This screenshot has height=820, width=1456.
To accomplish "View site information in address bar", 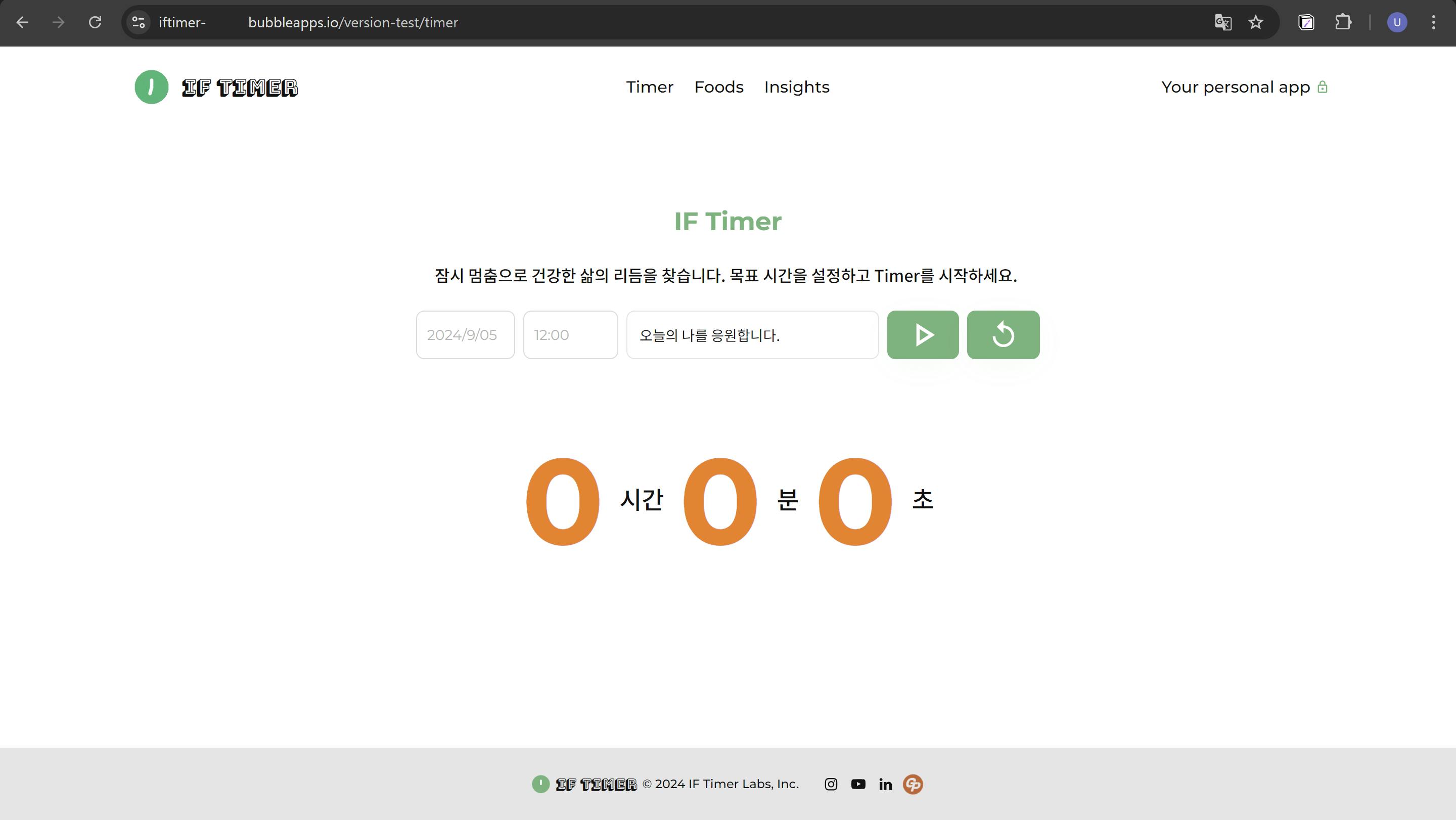I will (139, 23).
